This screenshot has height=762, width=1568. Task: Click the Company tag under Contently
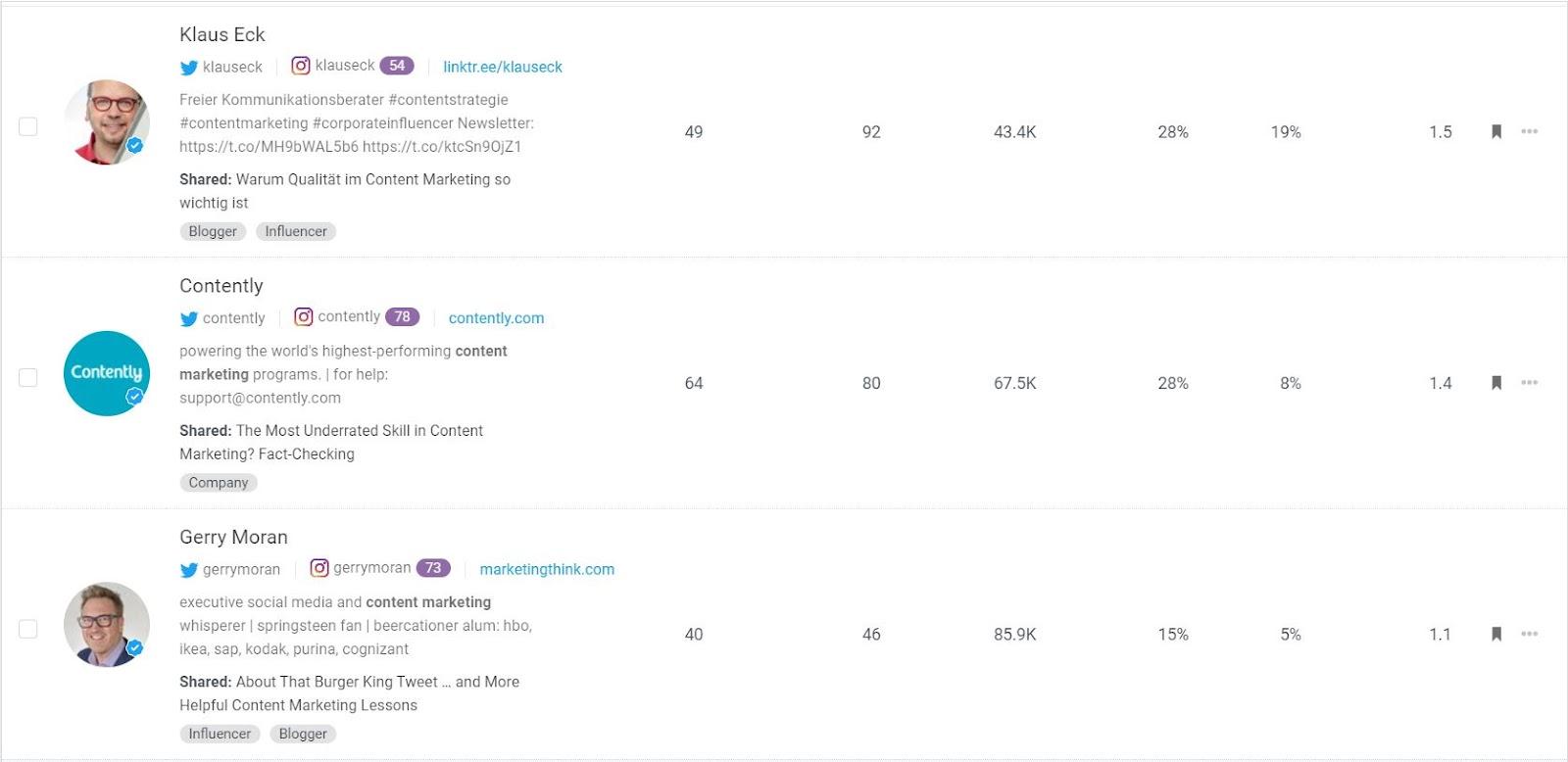pos(219,483)
